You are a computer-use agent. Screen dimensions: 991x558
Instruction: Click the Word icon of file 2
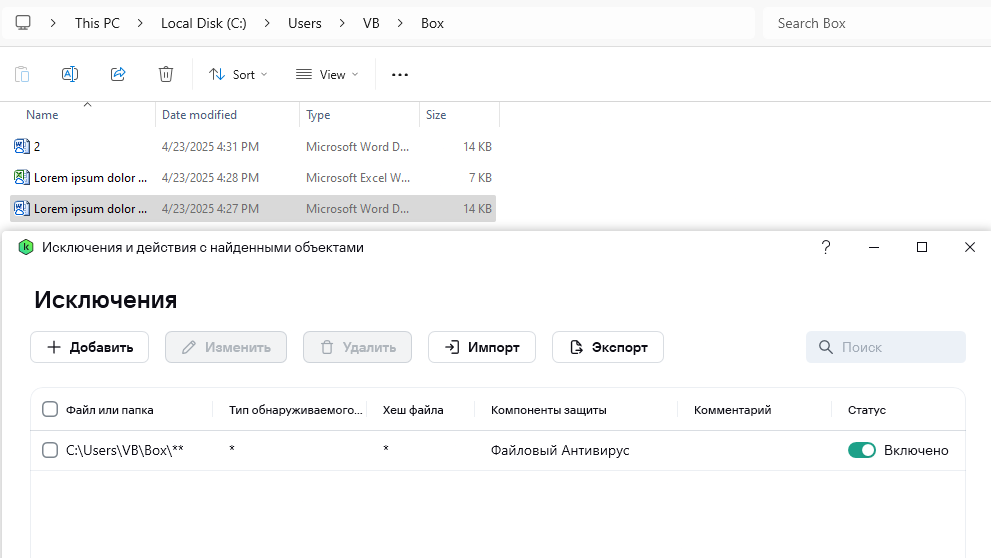(x=22, y=147)
